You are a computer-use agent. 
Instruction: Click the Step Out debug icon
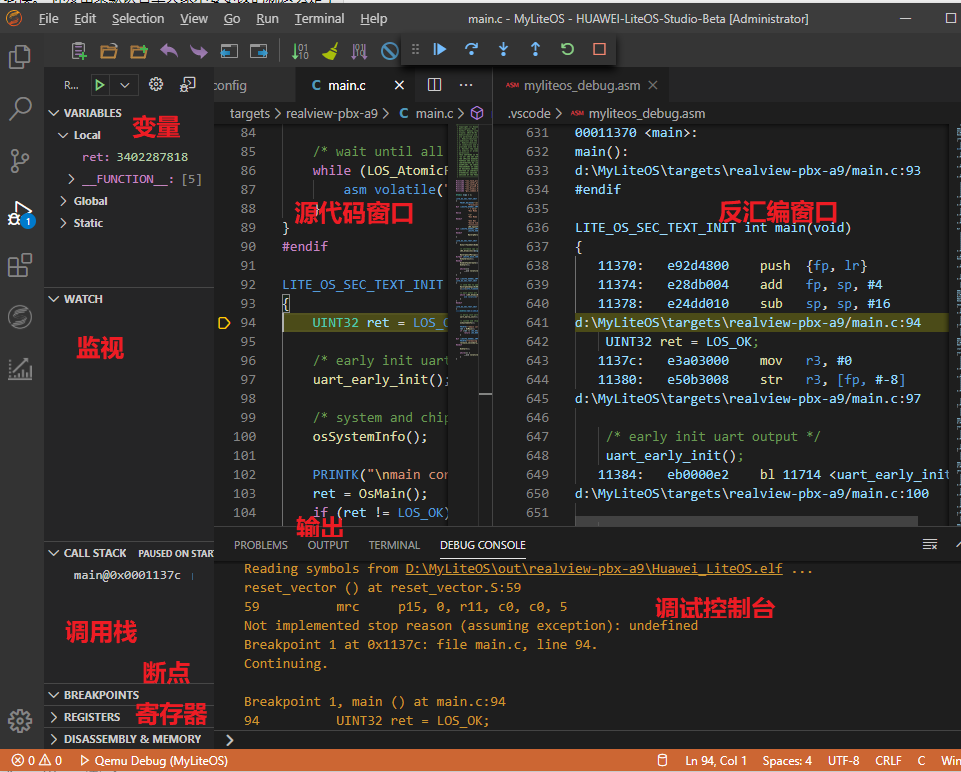coord(535,49)
